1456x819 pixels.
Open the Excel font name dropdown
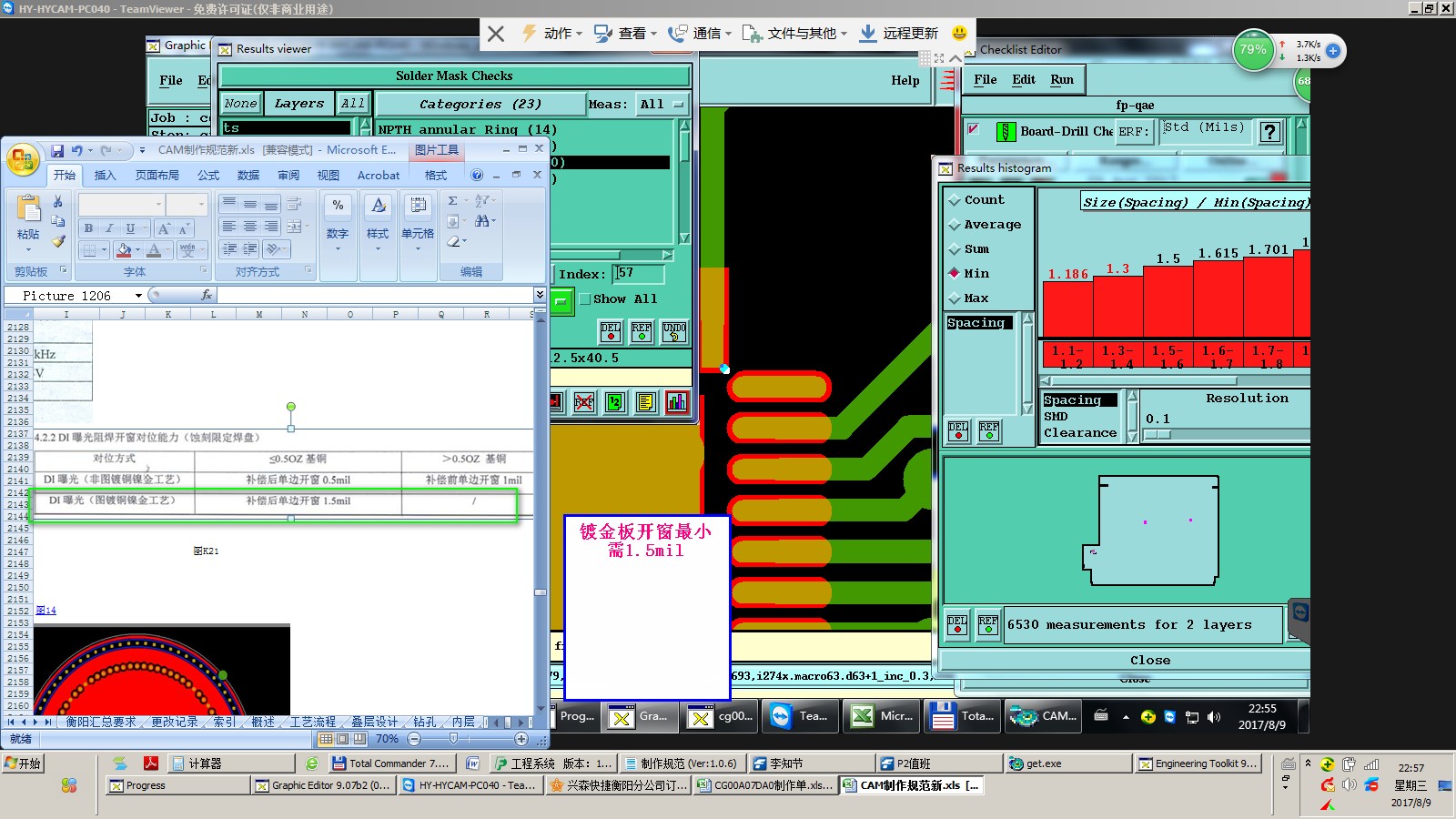tap(158, 204)
